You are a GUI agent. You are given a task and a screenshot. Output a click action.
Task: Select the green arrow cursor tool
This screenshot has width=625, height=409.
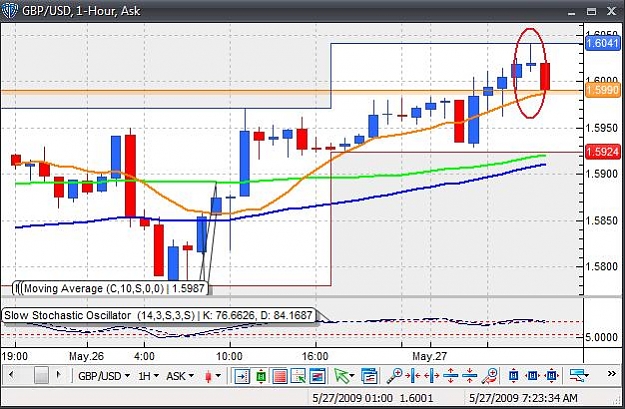point(341,376)
